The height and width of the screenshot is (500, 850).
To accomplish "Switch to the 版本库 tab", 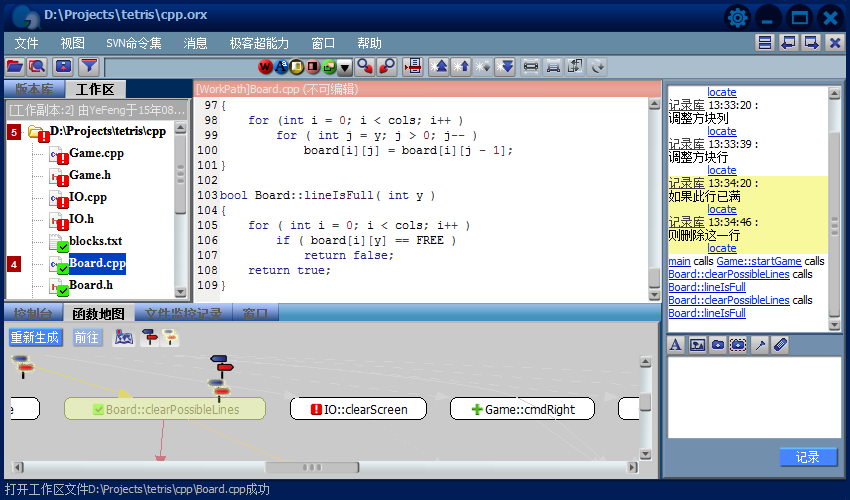I will 32,90.
